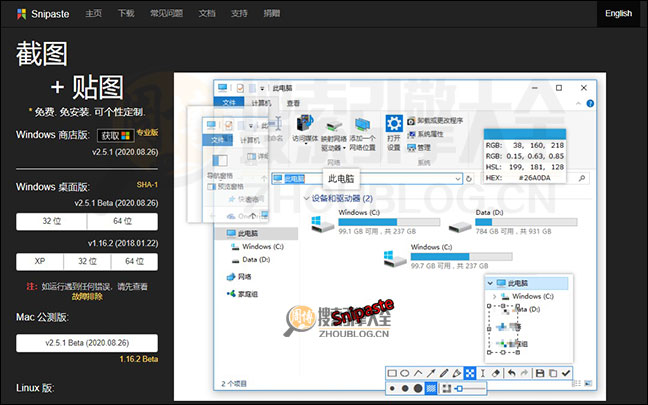Open the 常见问题 page
Screen dimensions: 648x405
click(166, 13)
